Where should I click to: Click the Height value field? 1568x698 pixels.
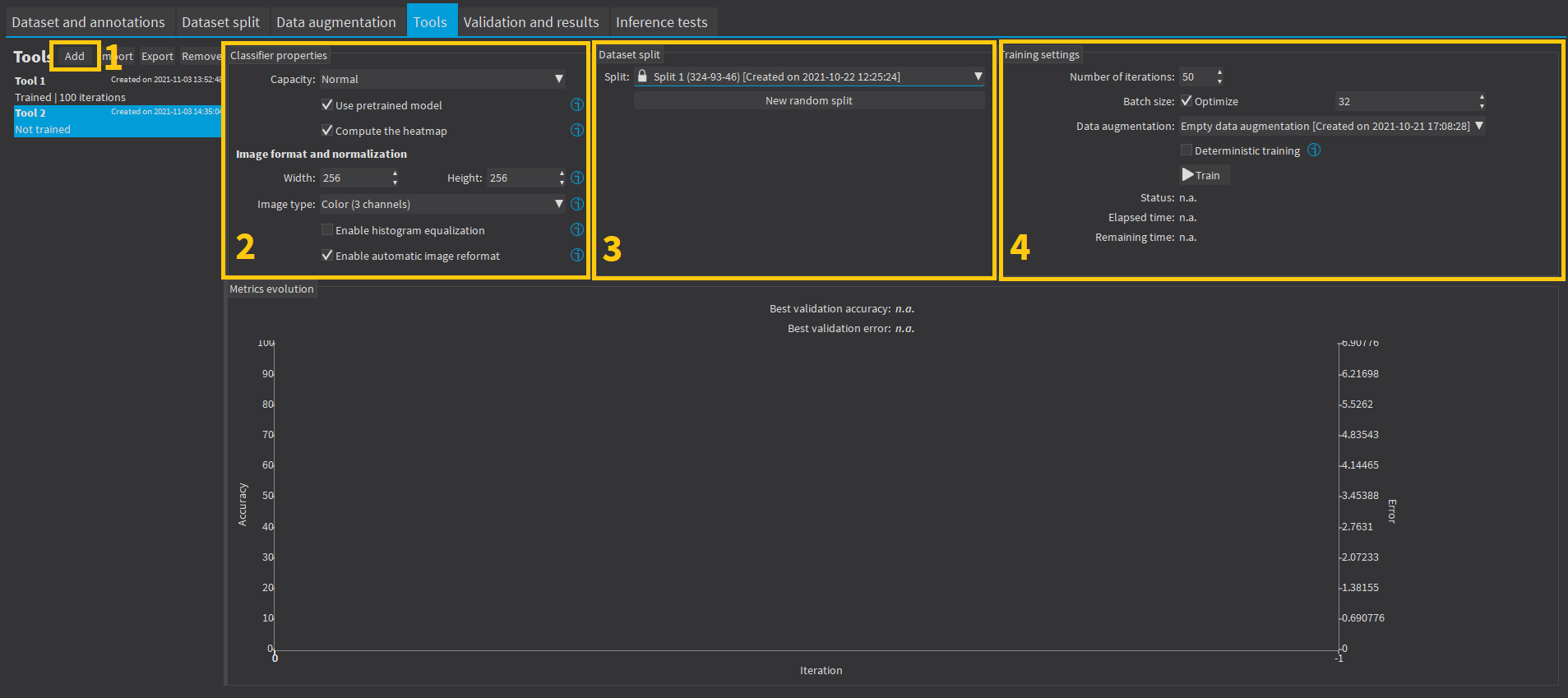(526, 178)
